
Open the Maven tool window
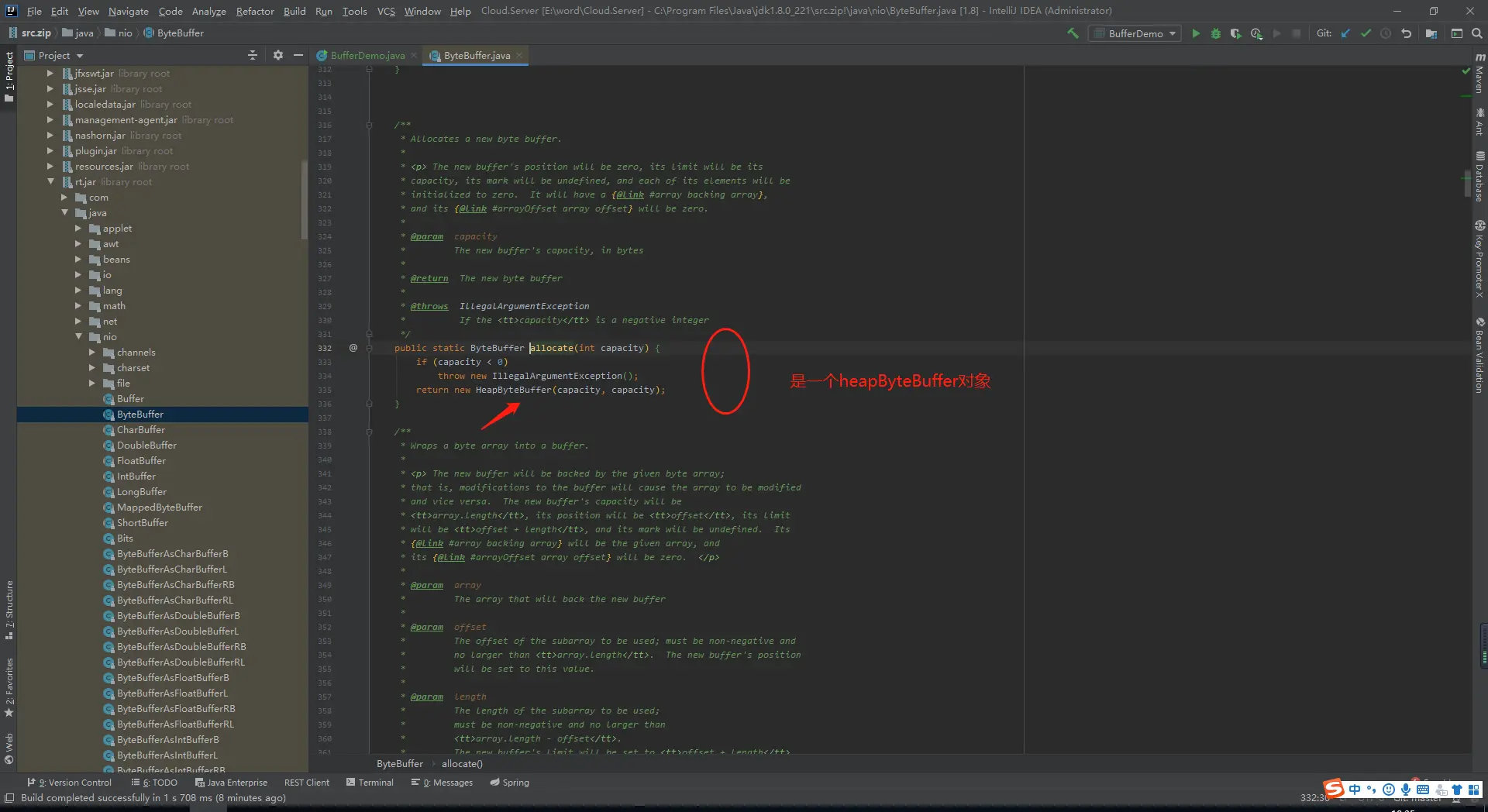click(1479, 73)
